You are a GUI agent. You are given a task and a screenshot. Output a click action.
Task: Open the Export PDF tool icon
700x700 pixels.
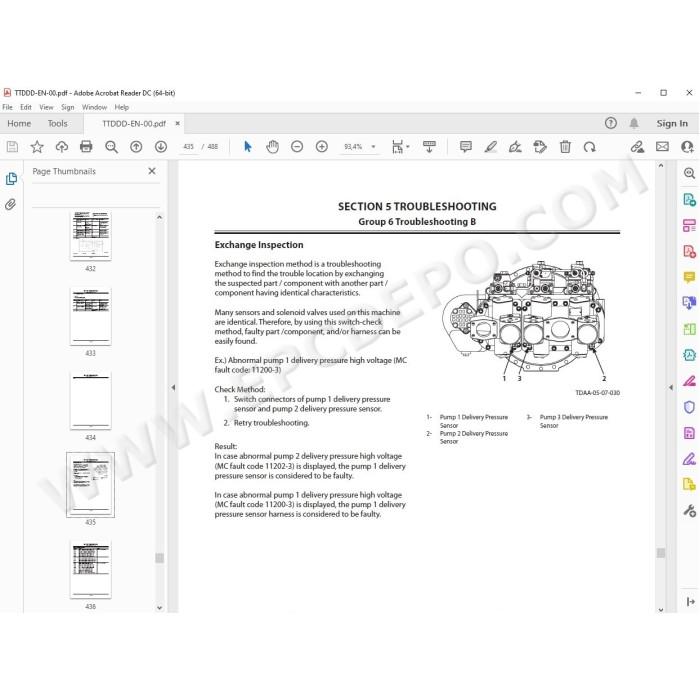689,199
